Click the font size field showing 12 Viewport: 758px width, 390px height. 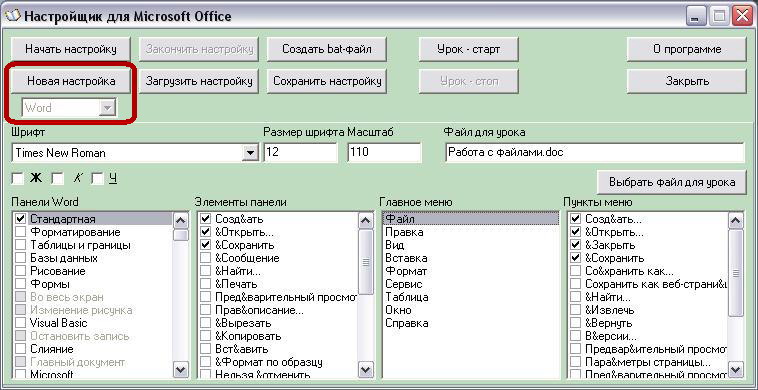click(x=300, y=153)
